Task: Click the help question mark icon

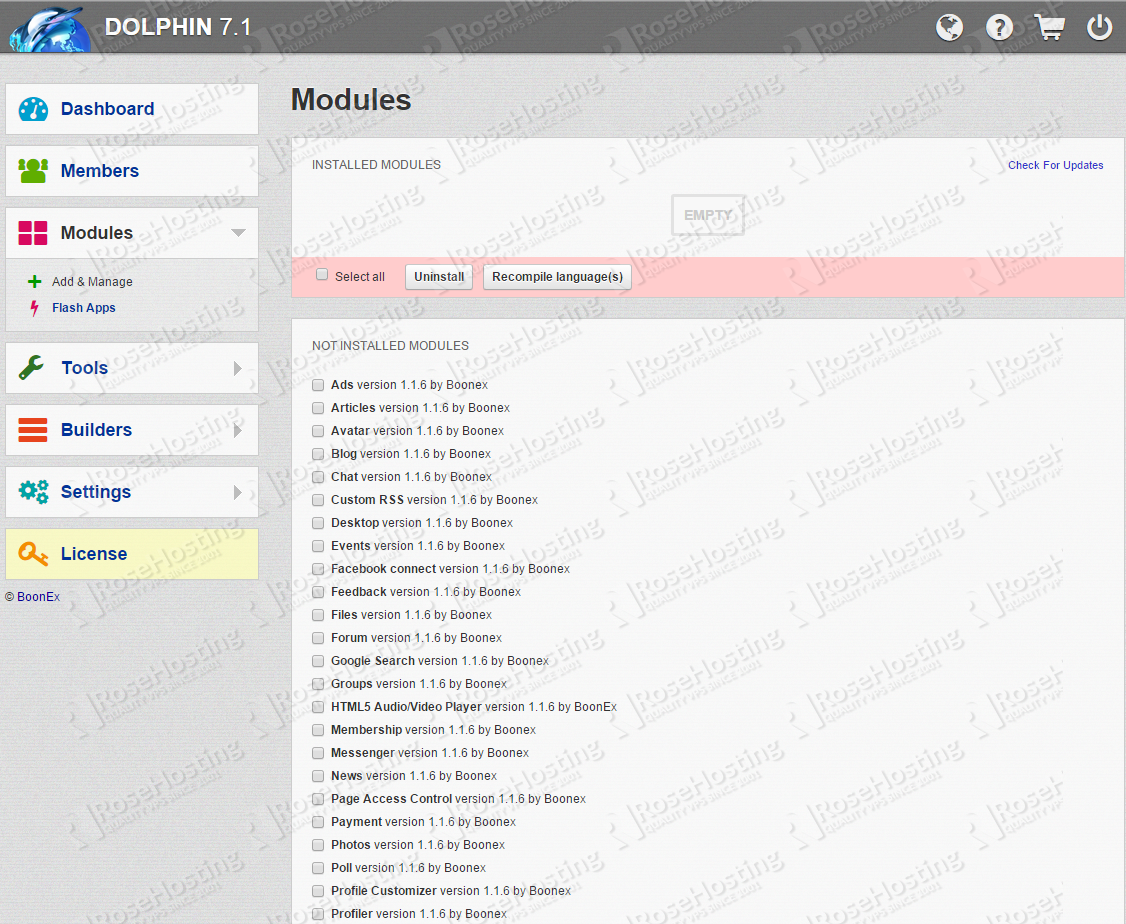Action: click(999, 27)
